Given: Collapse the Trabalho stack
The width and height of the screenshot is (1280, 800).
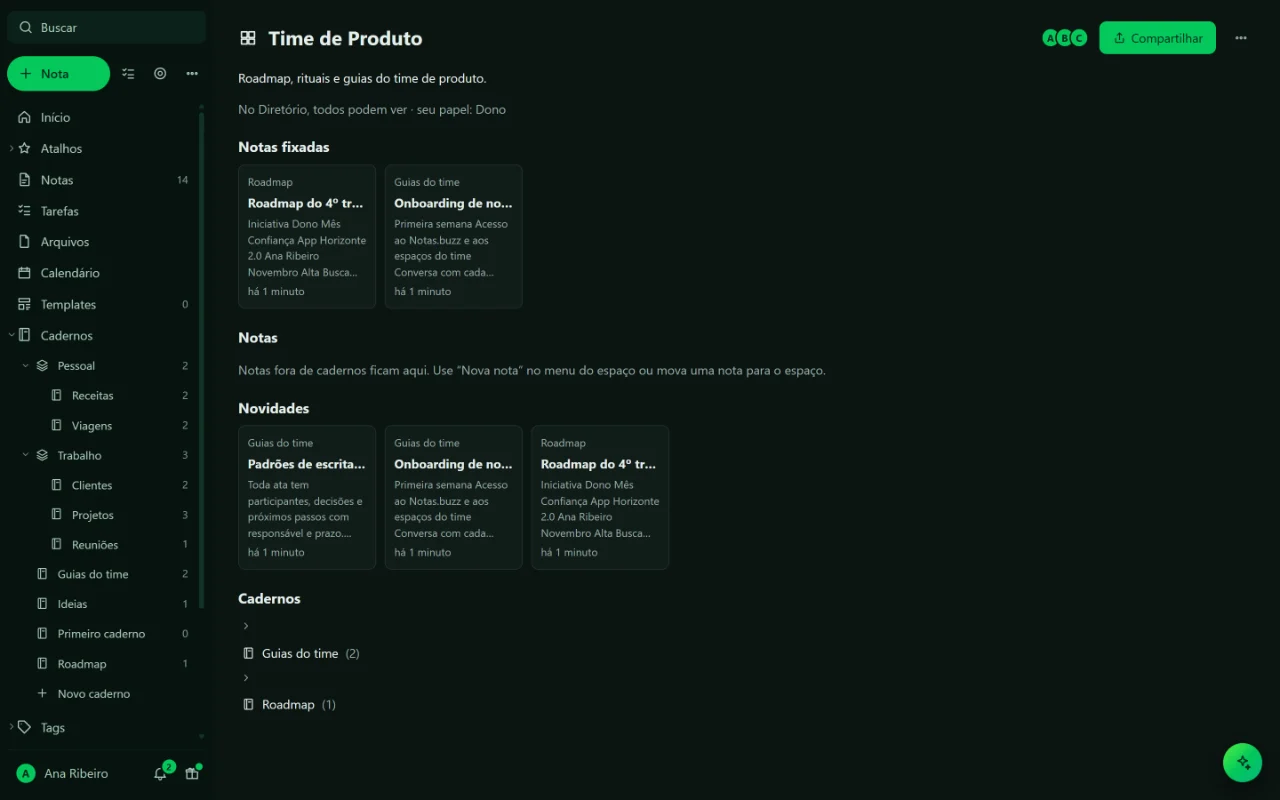Looking at the screenshot, I should coord(26,456).
